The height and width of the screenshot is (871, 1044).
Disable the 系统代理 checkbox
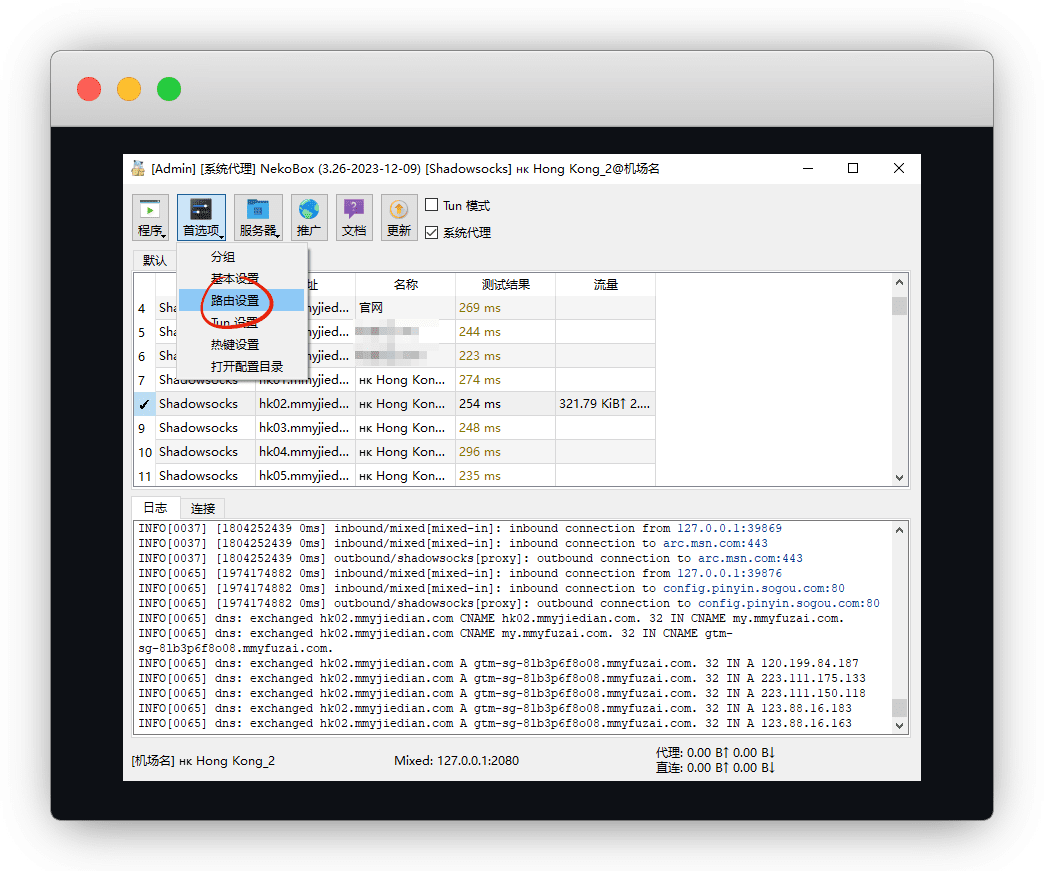tap(432, 233)
